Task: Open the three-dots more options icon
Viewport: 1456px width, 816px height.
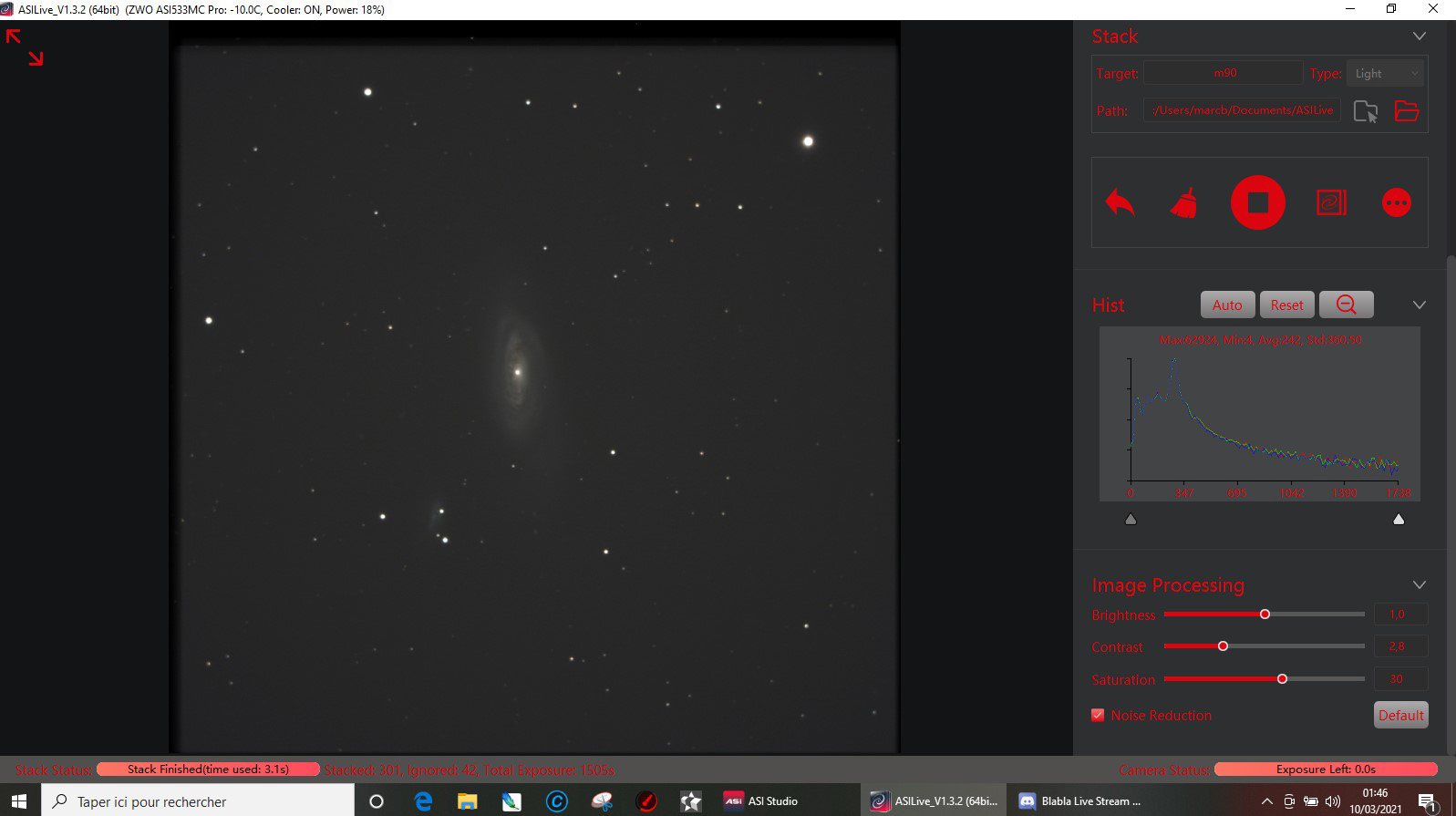Action: pyautogui.click(x=1396, y=202)
